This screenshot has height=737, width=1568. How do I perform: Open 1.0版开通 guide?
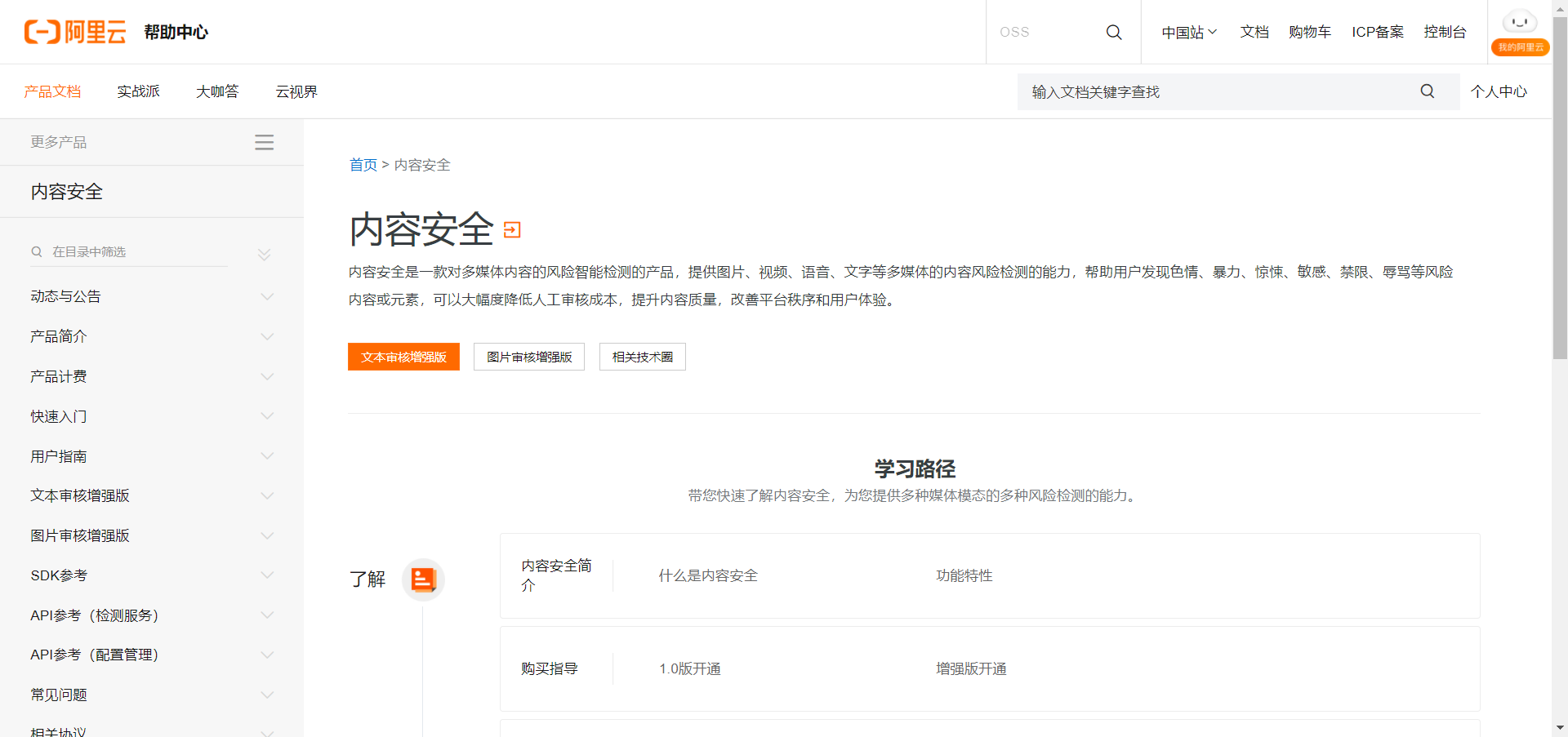[690, 668]
